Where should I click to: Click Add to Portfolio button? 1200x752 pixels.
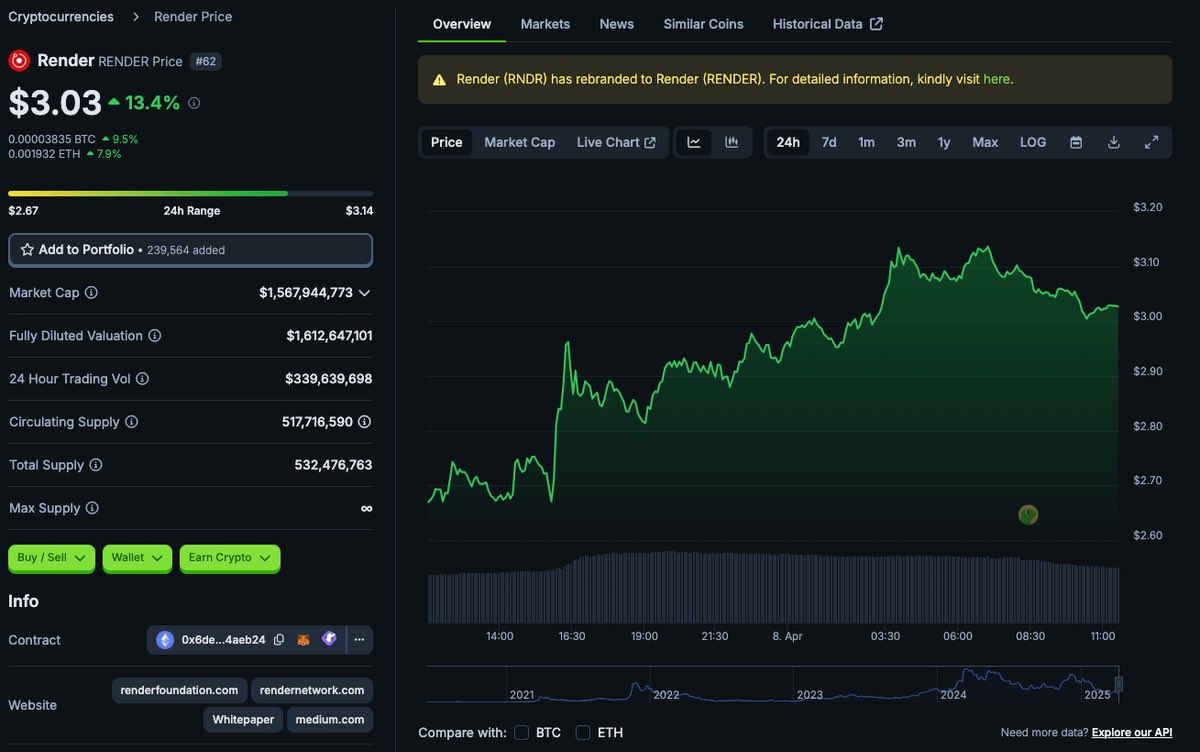click(x=190, y=250)
